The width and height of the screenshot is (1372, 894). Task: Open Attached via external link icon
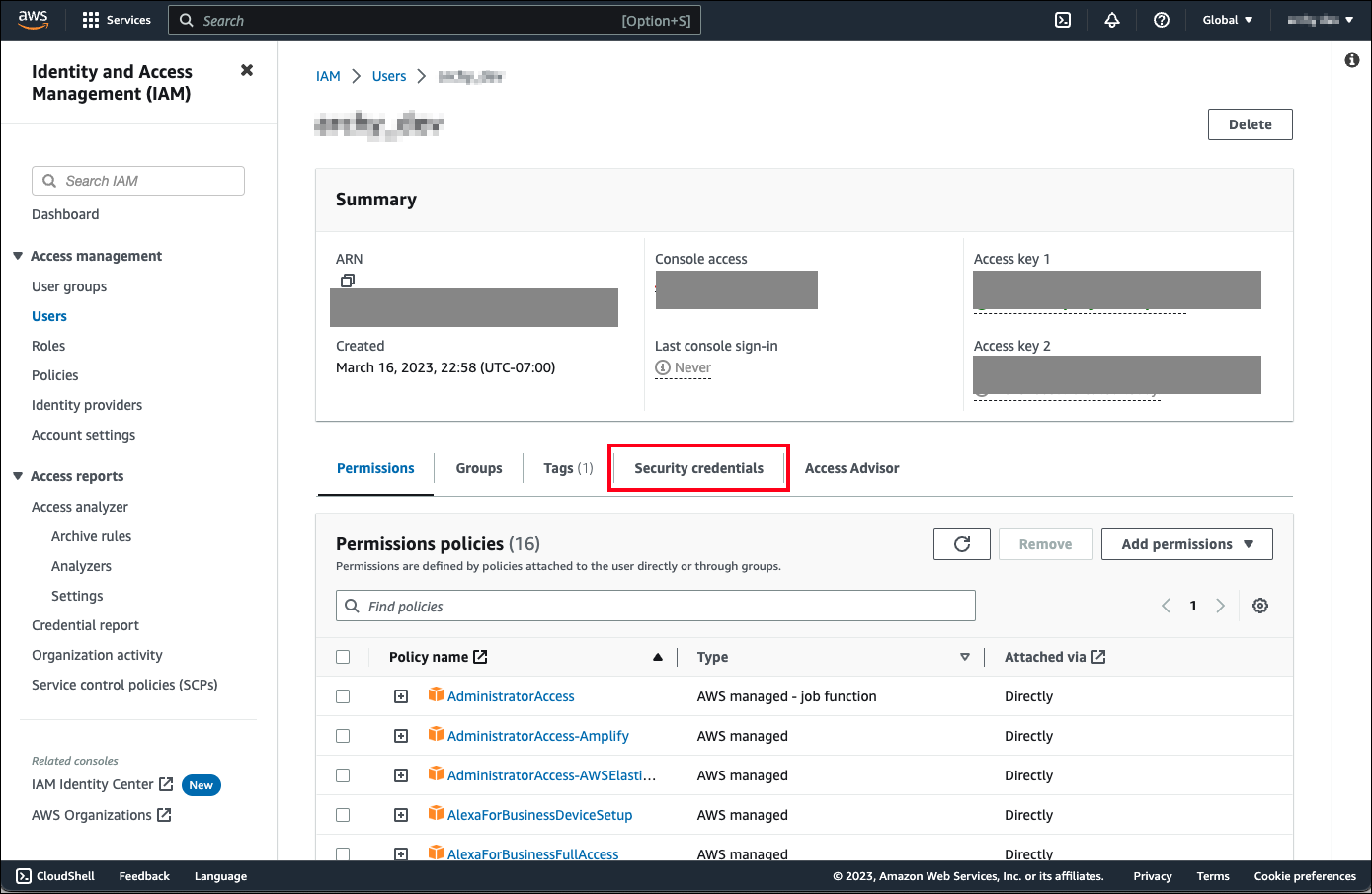click(x=1098, y=657)
